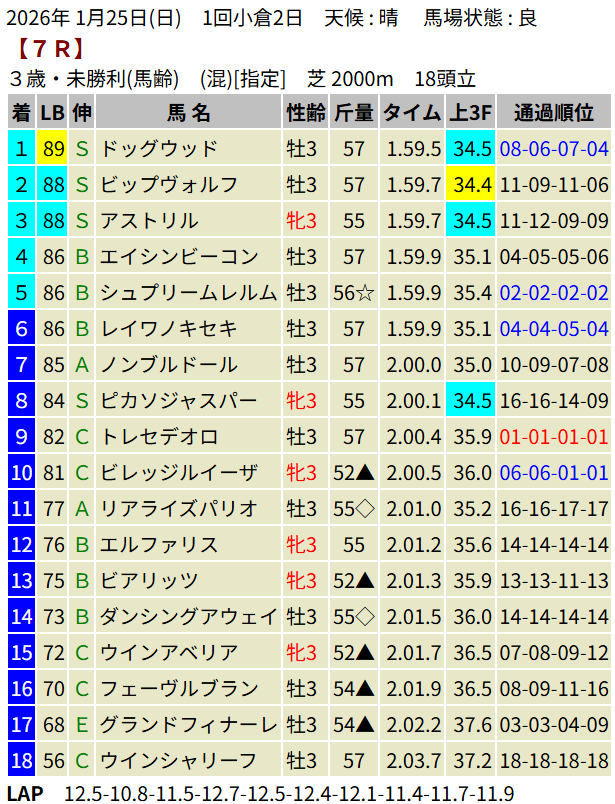Click the yellow LB 89 cell
Screen dimensions: 615x804
(54, 149)
